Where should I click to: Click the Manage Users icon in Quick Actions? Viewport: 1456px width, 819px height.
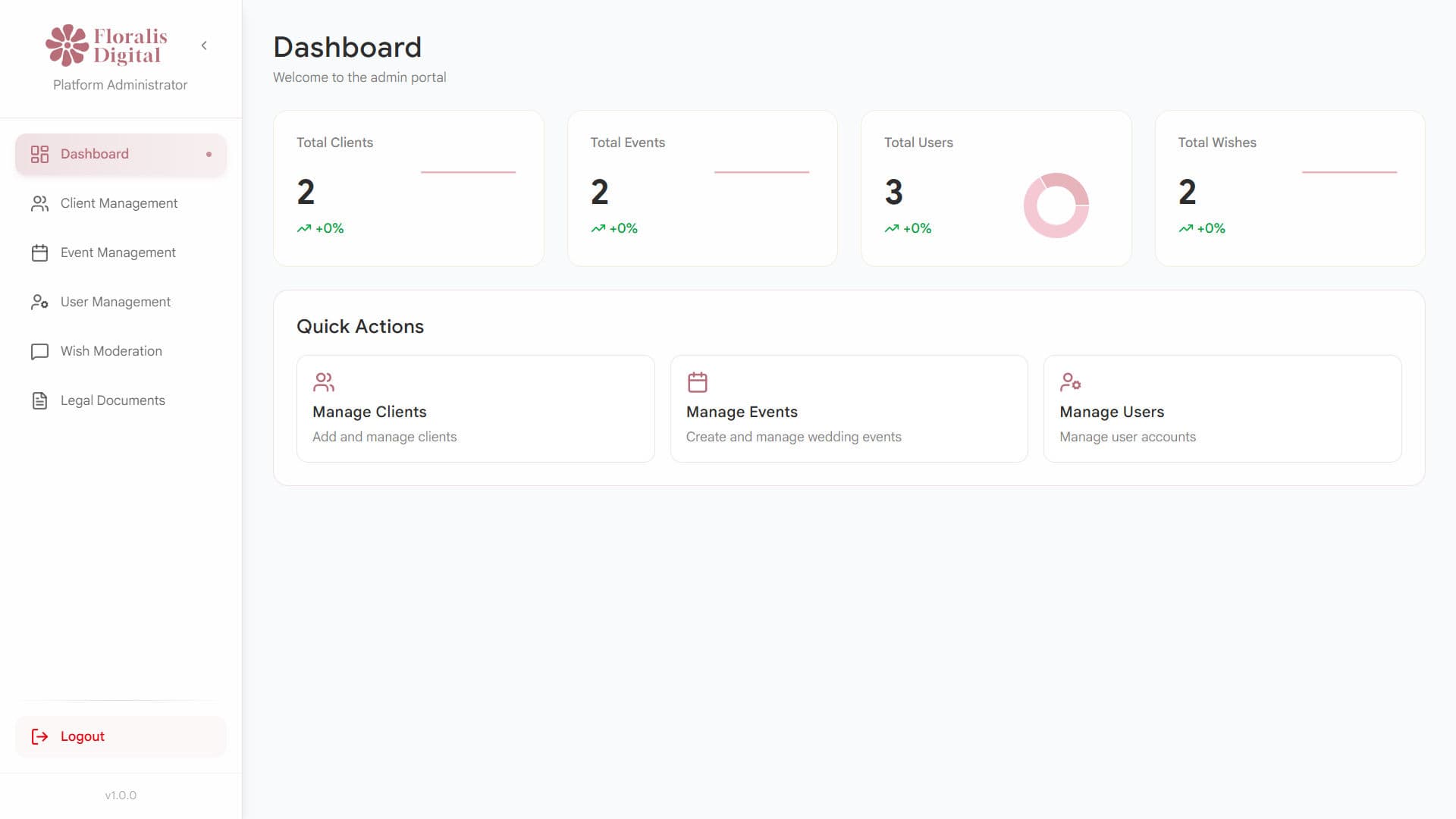pyautogui.click(x=1070, y=381)
